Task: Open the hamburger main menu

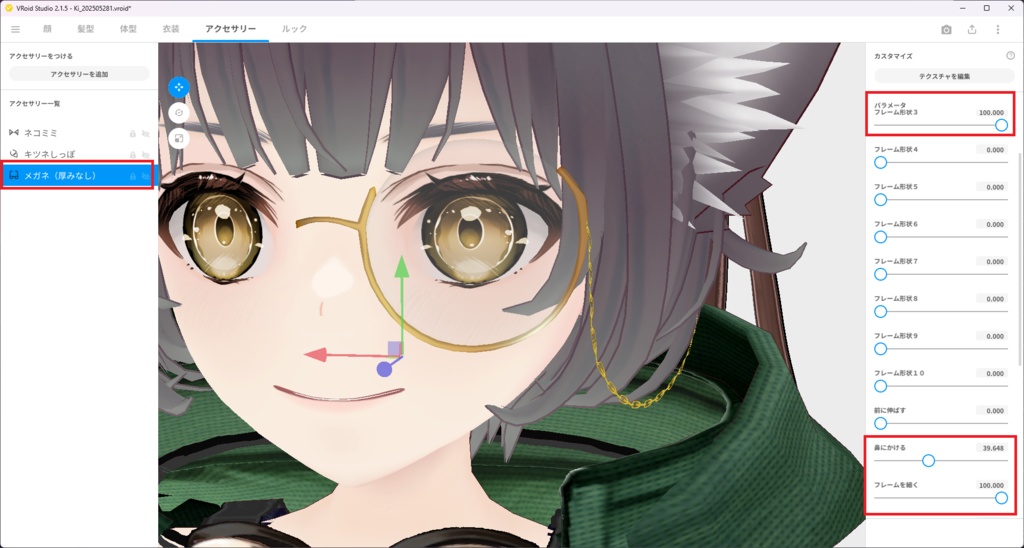Action: click(x=15, y=29)
